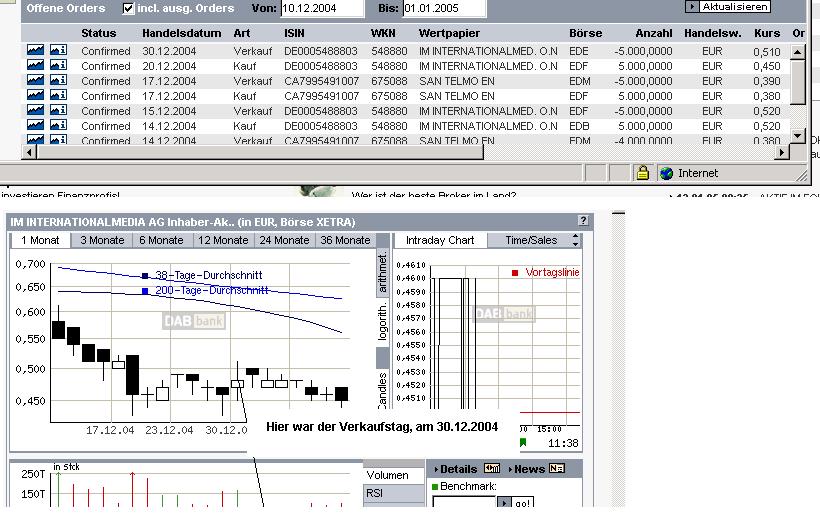This screenshot has height=514, width=820.
Task: Click the ISIN column header
Action: pyautogui.click(x=294, y=33)
